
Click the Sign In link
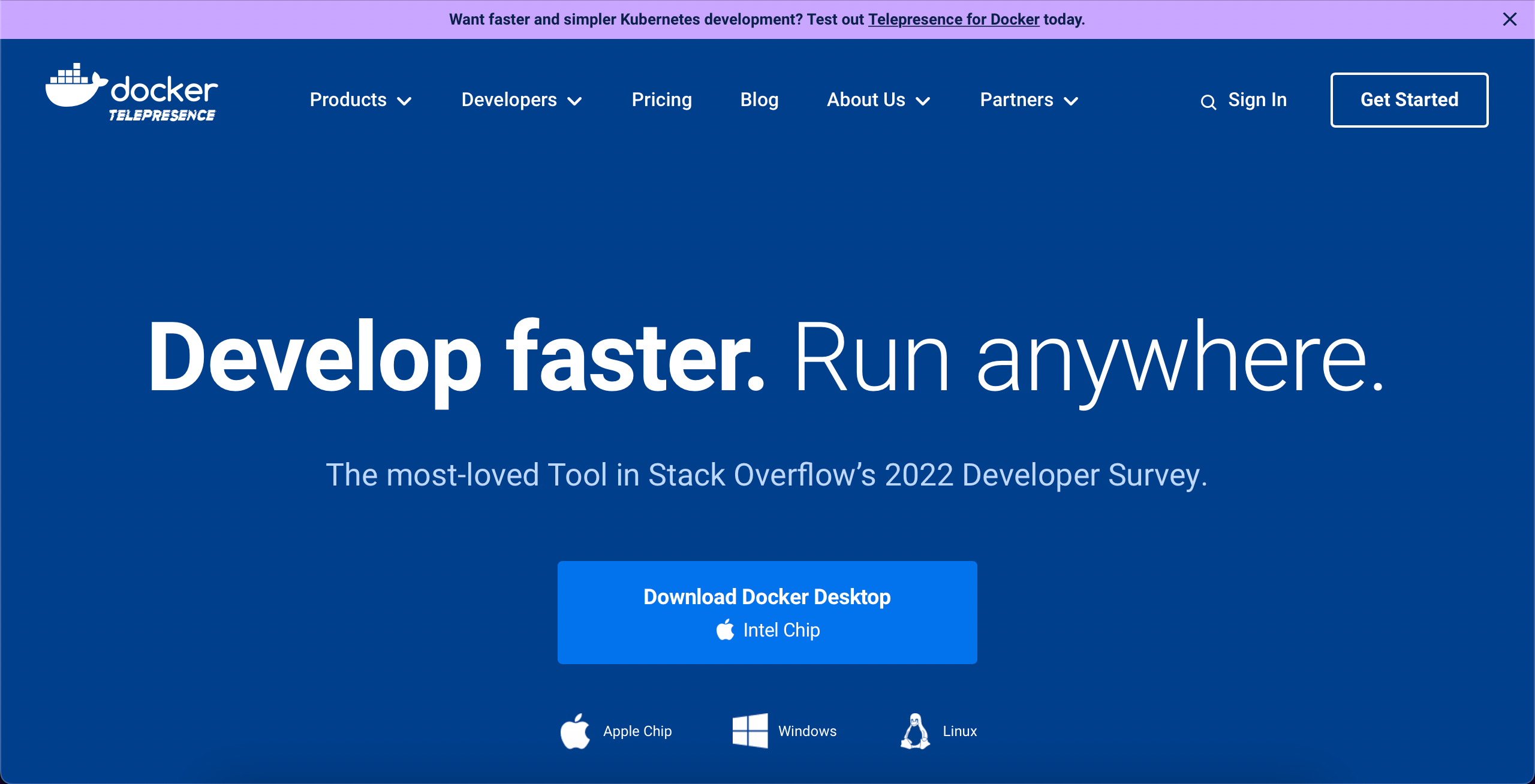click(1257, 99)
